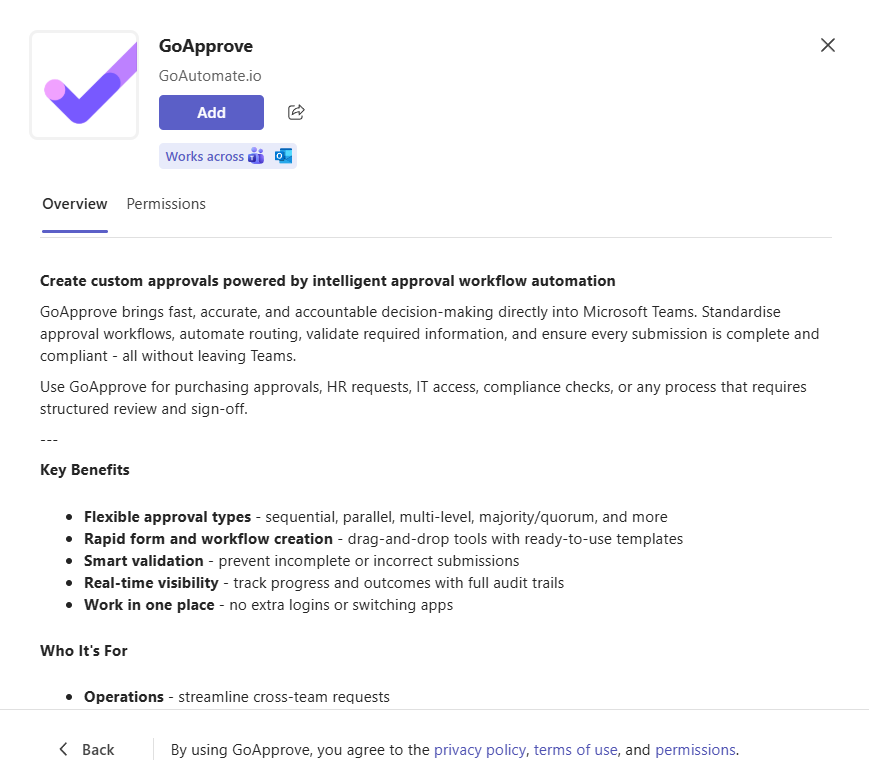Viewport: 869px width, 781px height.
Task: Click the "Create custom approvals" headline
Action: pos(328,281)
